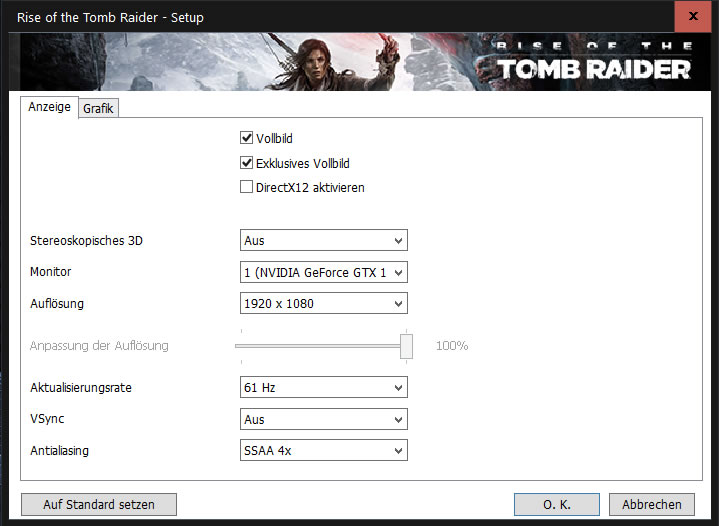Close the Setup window
Screen dimensions: 719x526
(x=693, y=17)
